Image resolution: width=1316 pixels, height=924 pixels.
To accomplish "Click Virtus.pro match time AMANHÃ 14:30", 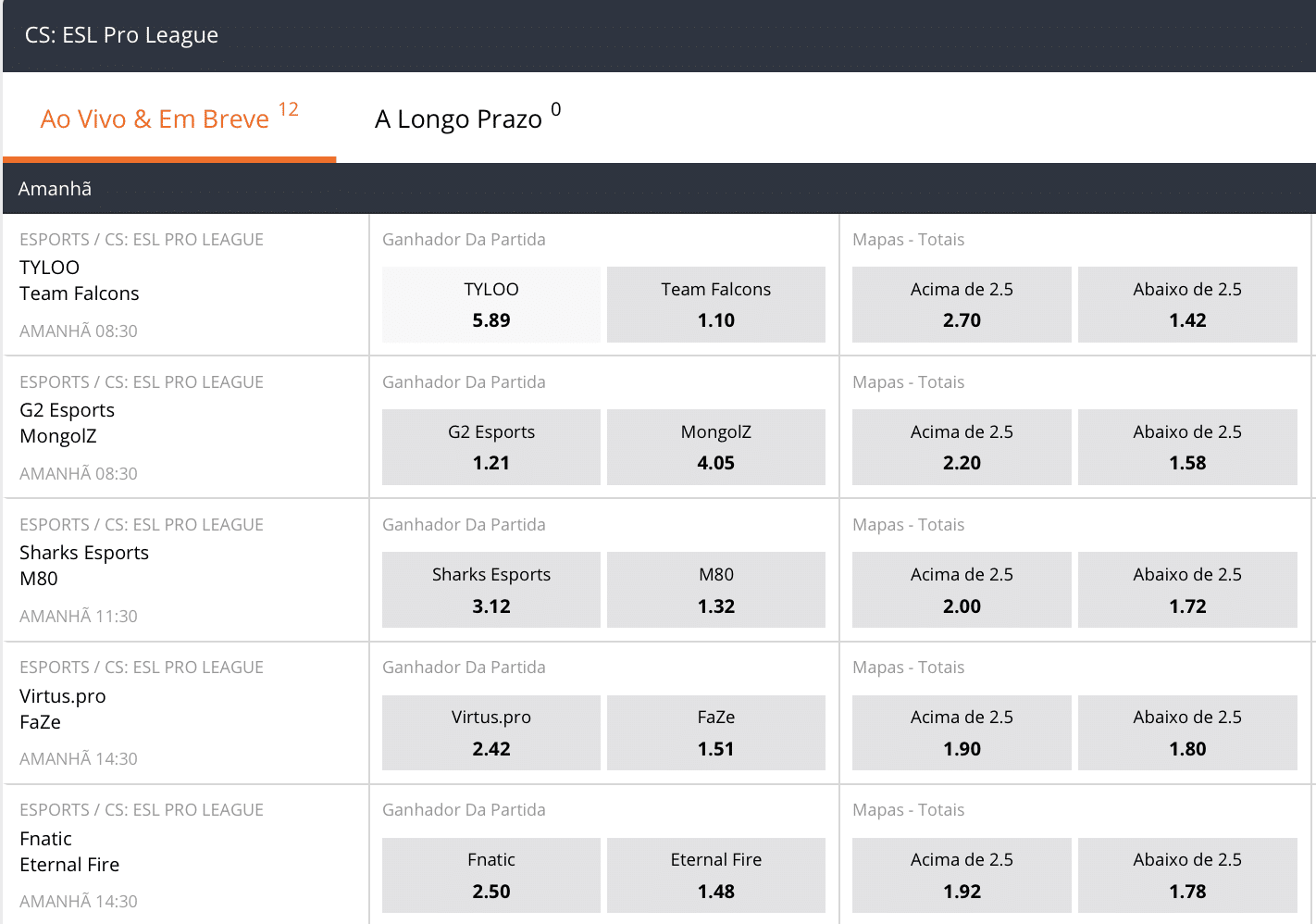I will [79, 759].
